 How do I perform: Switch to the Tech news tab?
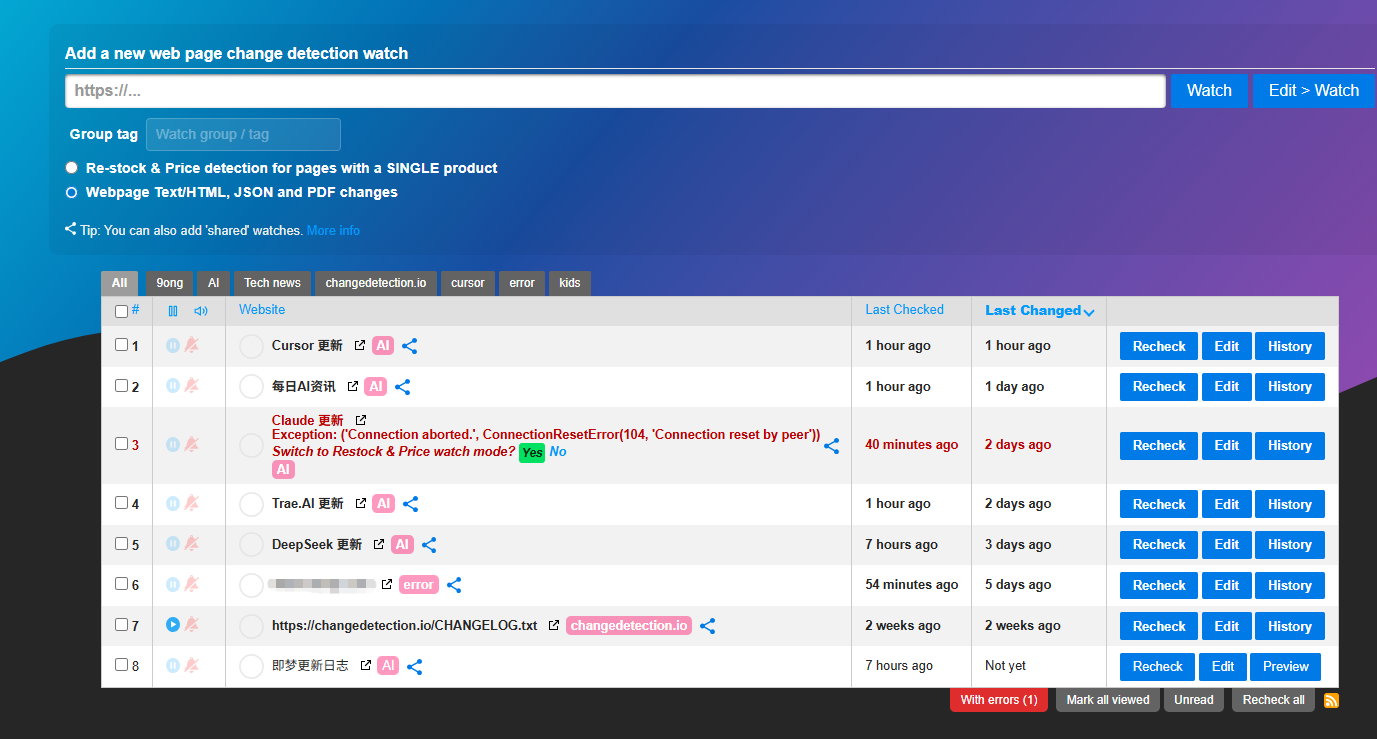[x=272, y=283]
